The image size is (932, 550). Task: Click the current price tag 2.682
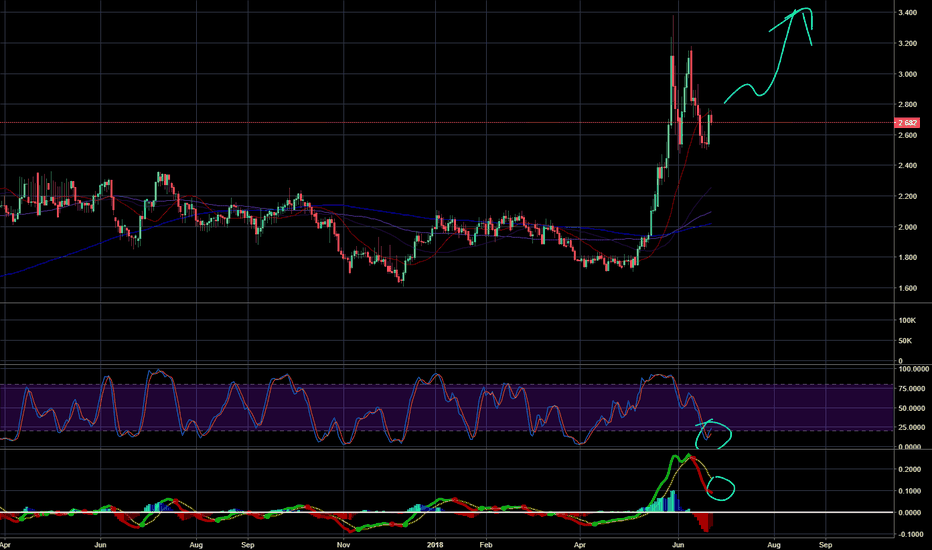pos(907,123)
